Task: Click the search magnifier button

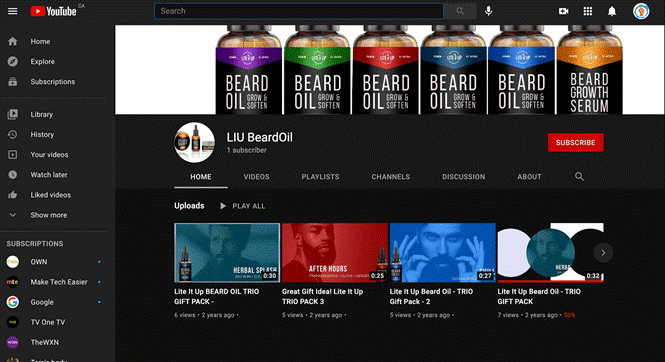Action: click(x=460, y=11)
